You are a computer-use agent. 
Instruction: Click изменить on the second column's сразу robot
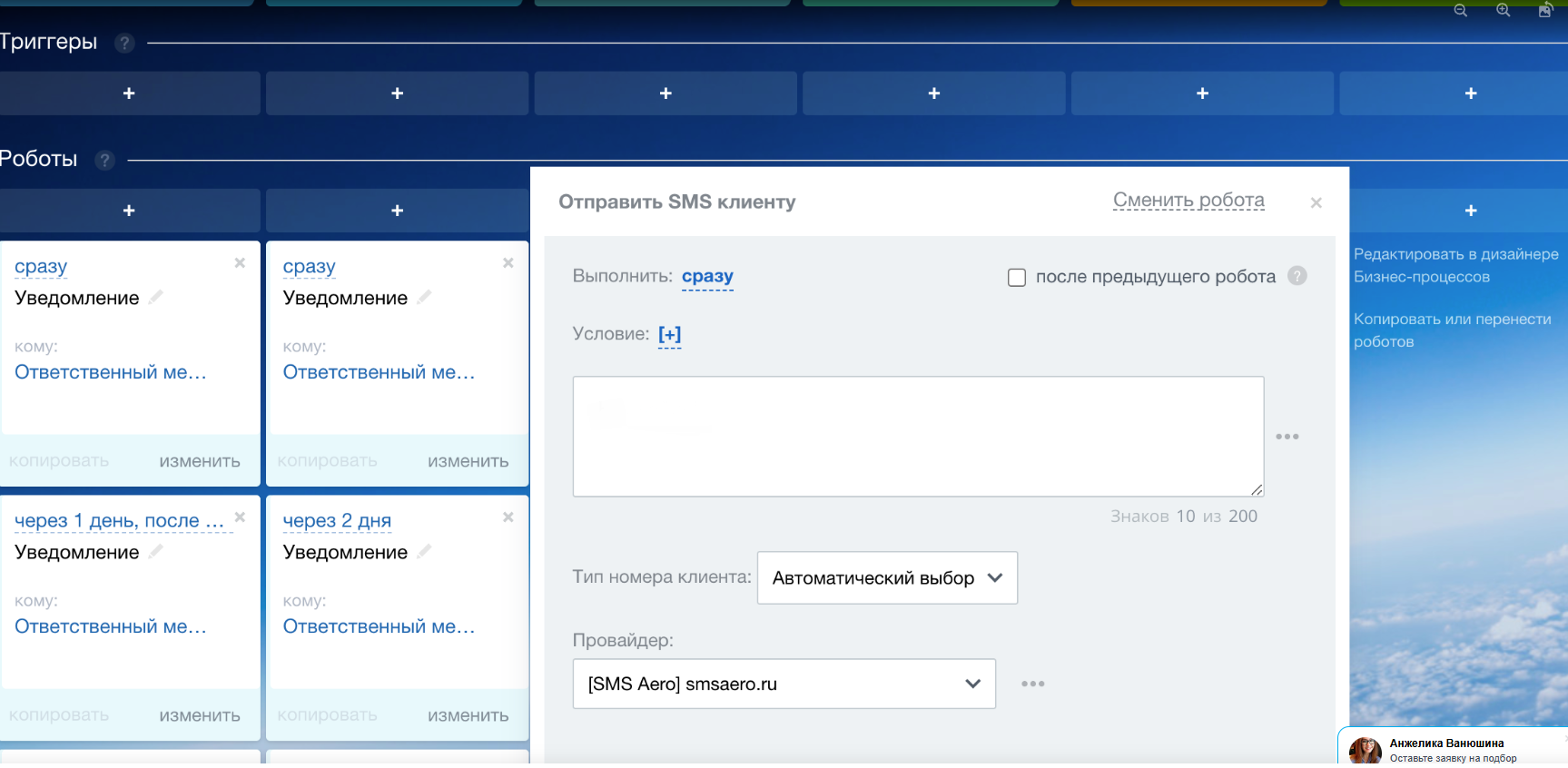[468, 461]
